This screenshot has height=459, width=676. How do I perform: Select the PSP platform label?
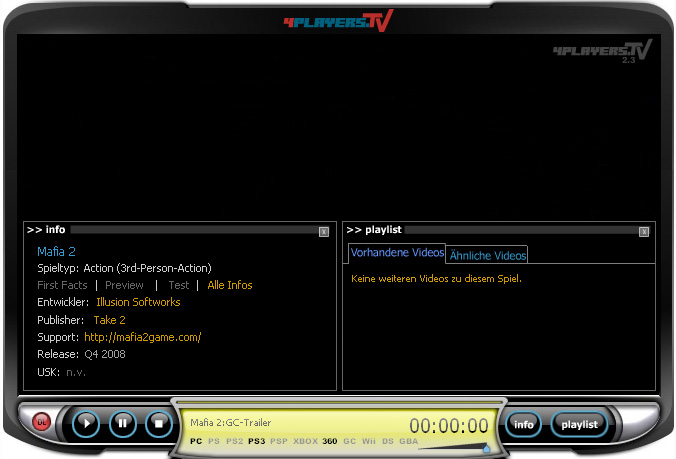tap(279, 441)
